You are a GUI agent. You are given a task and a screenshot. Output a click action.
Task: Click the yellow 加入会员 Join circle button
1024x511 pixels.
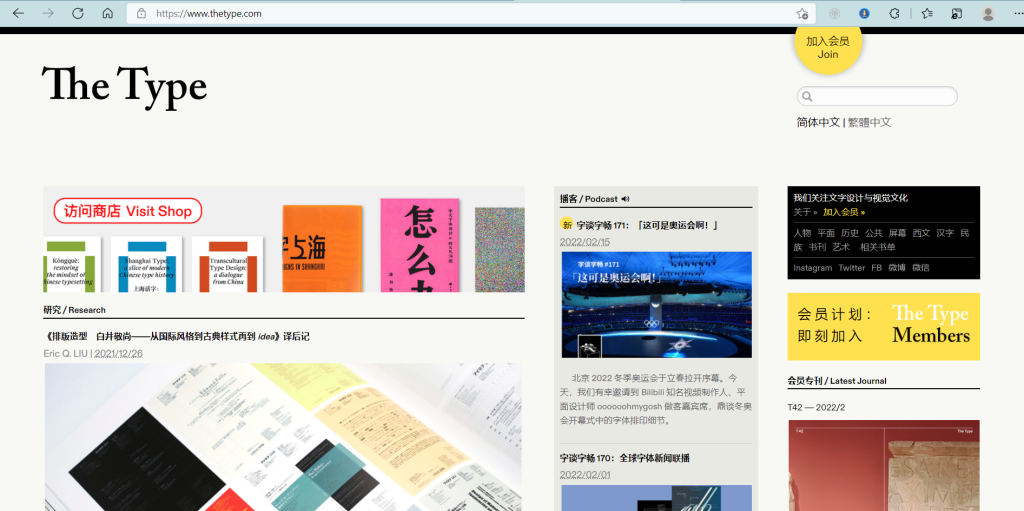coord(827,47)
